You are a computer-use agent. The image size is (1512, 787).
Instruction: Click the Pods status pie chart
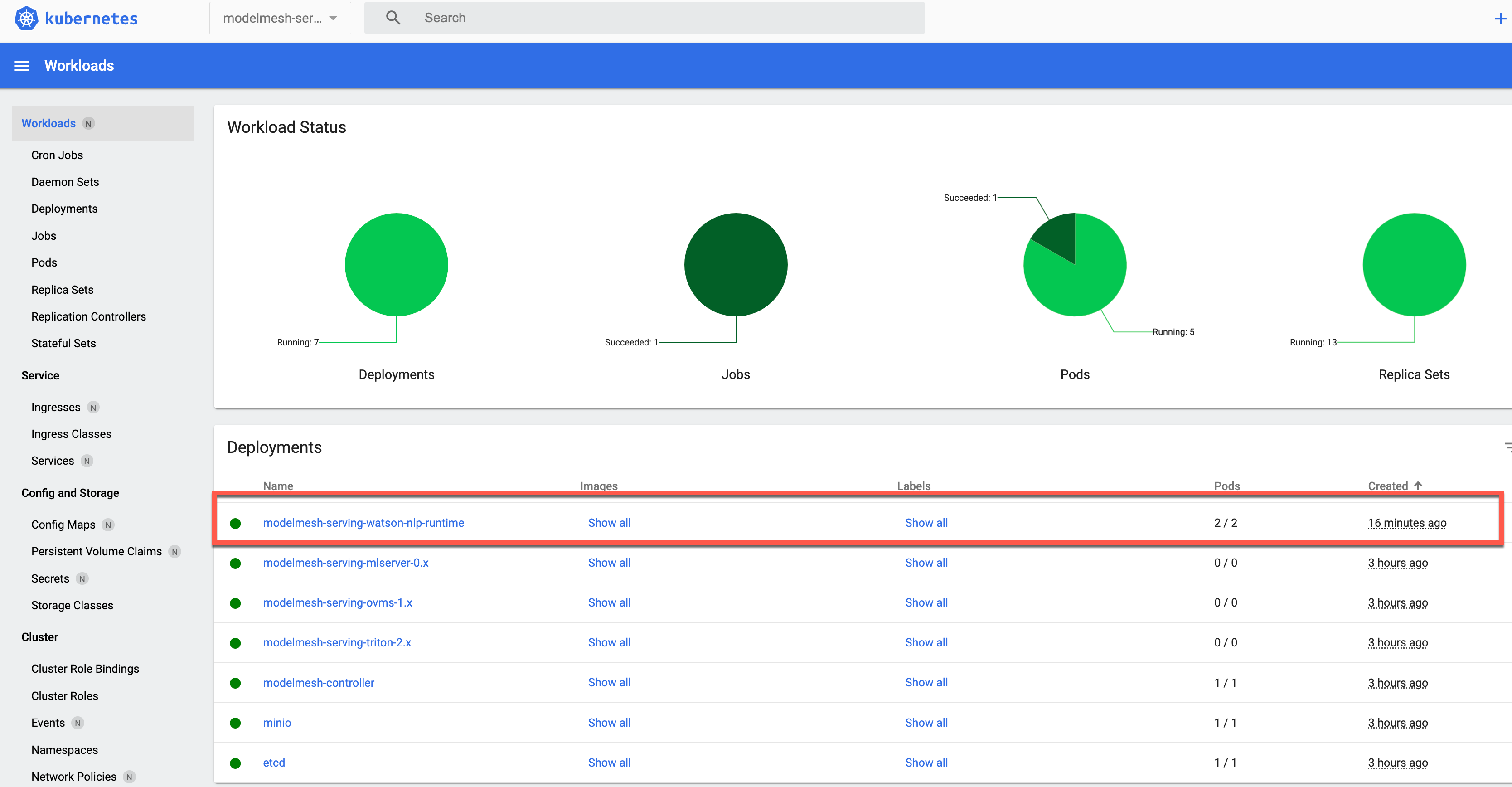[x=1075, y=265]
